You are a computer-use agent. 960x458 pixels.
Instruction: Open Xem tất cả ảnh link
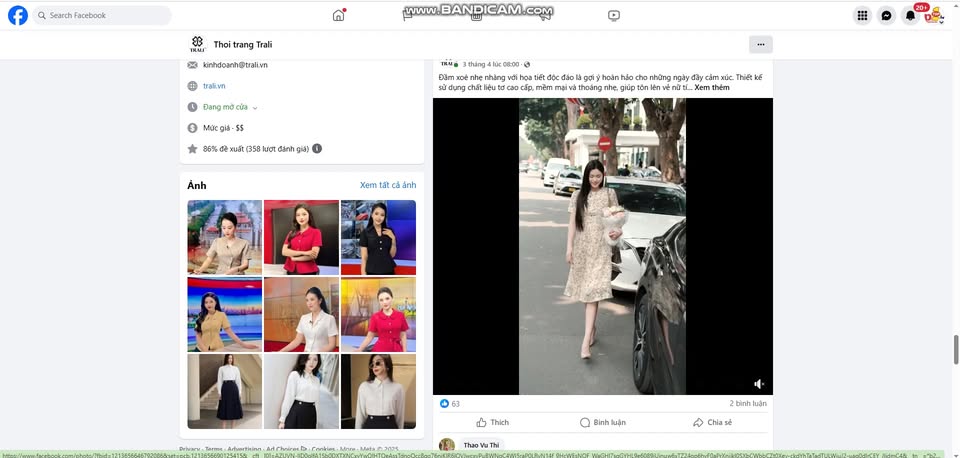tap(388, 185)
